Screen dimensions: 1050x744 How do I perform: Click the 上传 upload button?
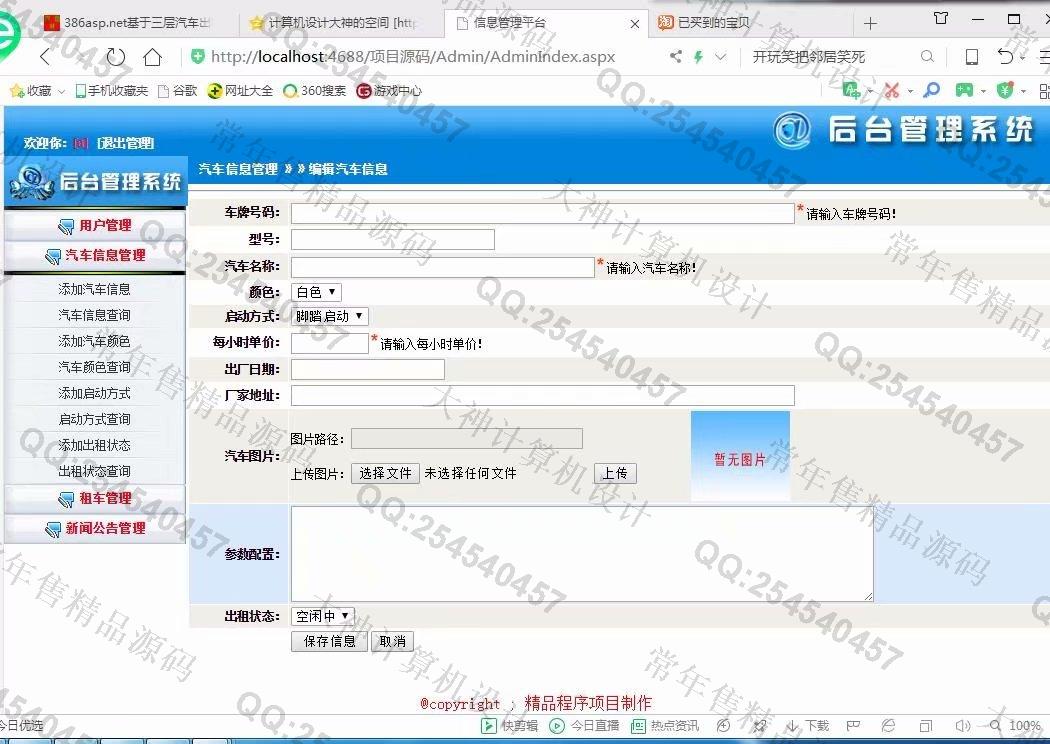pyautogui.click(x=615, y=473)
